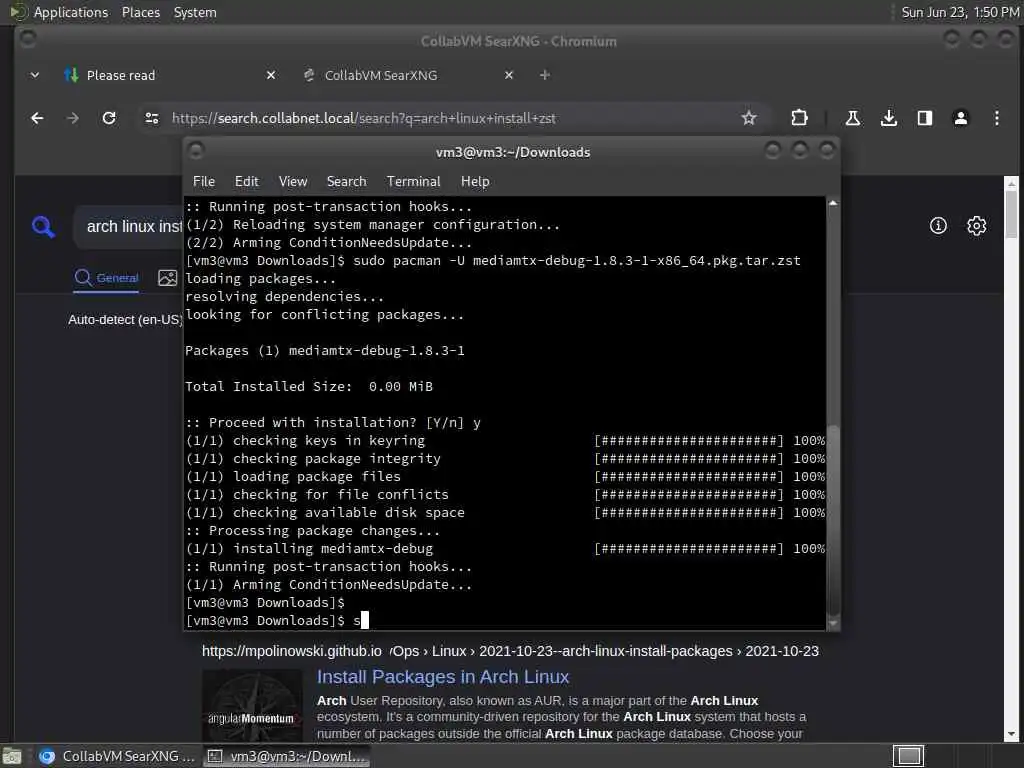Open the Applications menu
1024x768 pixels.
click(x=71, y=12)
